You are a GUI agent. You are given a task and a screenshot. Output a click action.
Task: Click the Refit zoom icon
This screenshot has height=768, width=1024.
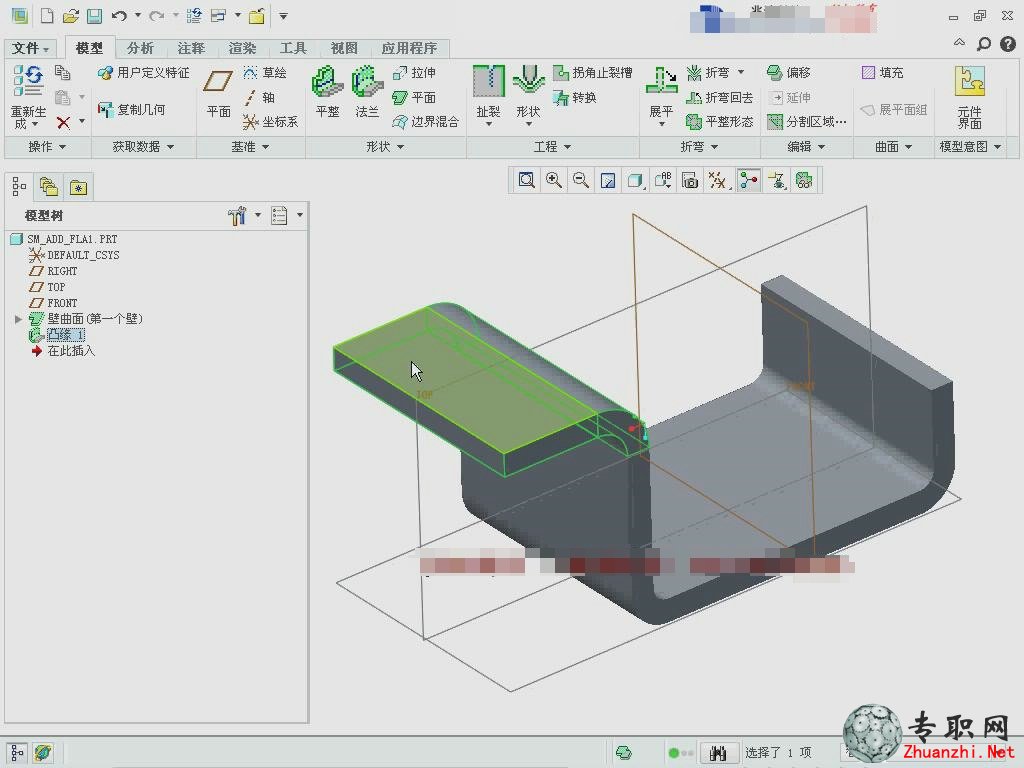(526, 180)
